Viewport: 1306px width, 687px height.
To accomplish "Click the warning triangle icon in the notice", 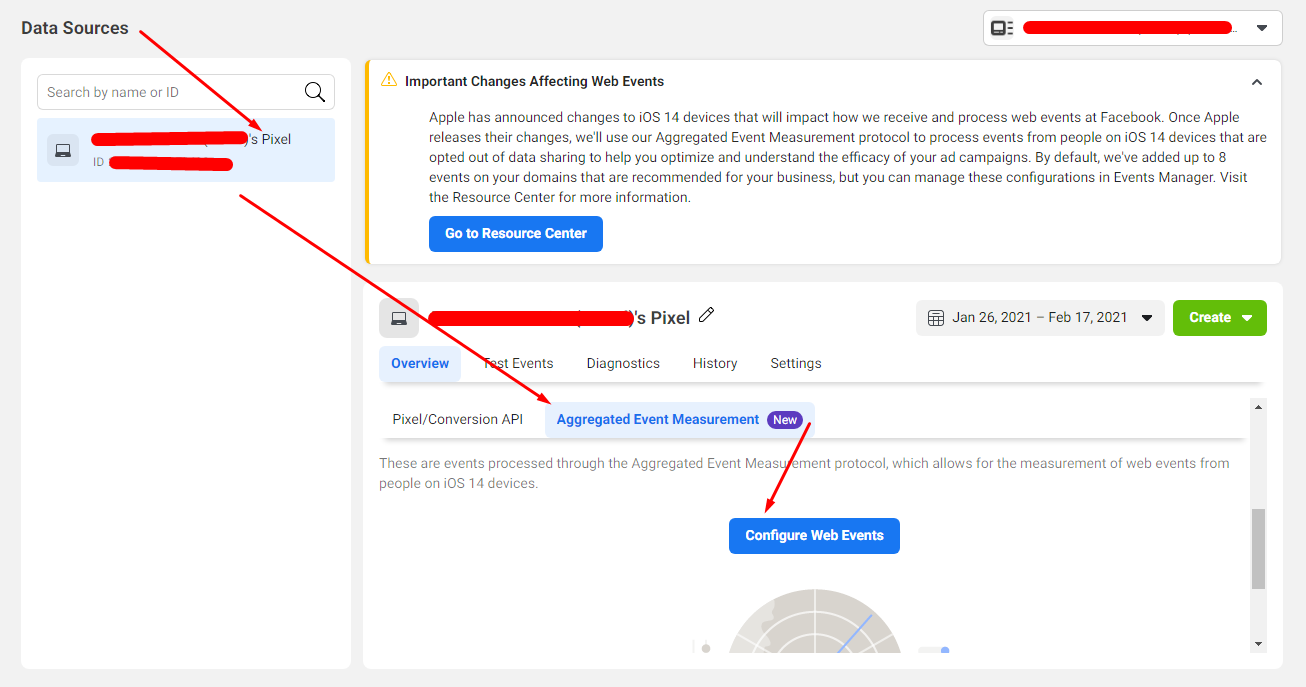I will [389, 80].
